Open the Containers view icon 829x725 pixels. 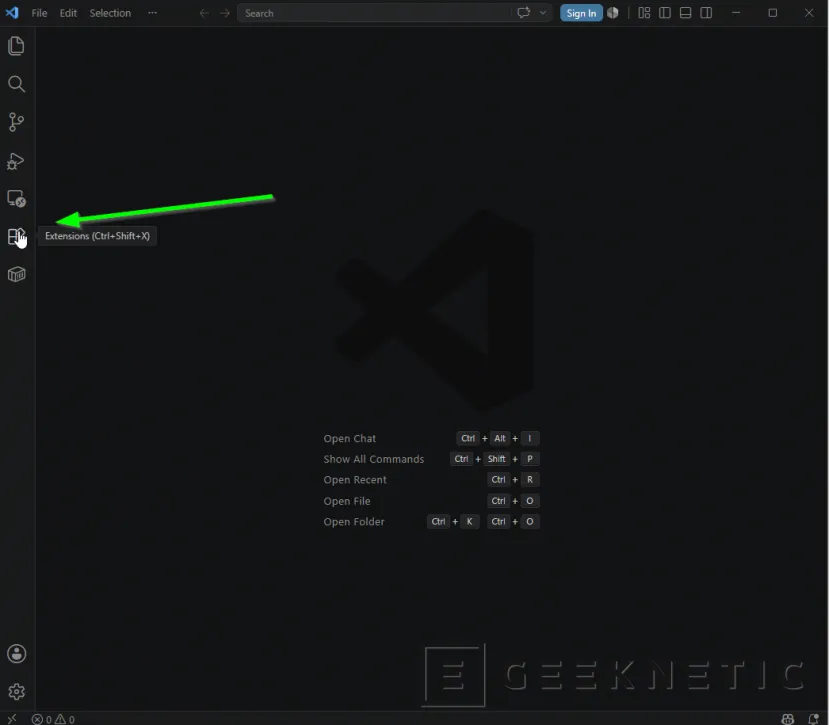click(16, 274)
